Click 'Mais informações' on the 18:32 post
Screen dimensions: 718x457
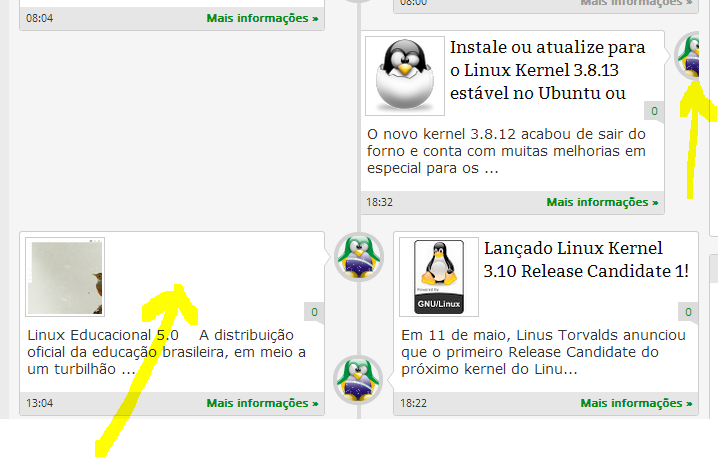coord(602,202)
